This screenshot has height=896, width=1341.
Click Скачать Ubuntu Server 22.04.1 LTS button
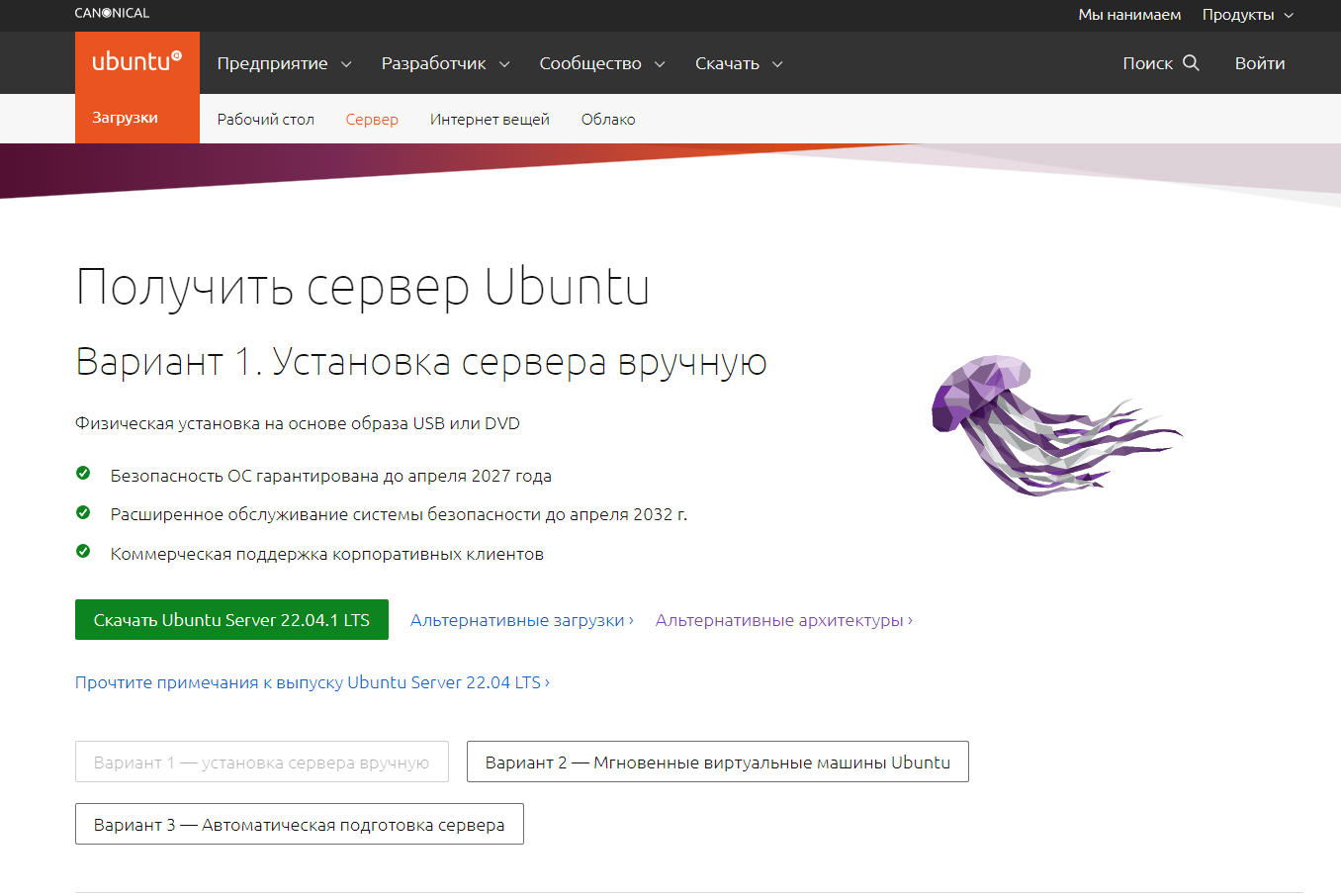[231, 620]
